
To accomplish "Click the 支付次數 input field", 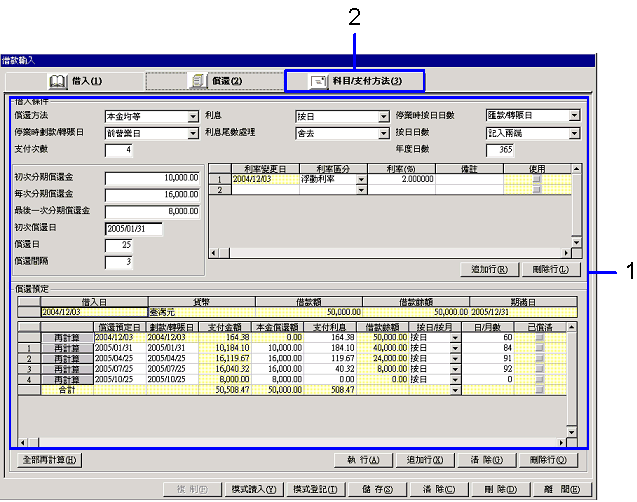I will point(118,150).
